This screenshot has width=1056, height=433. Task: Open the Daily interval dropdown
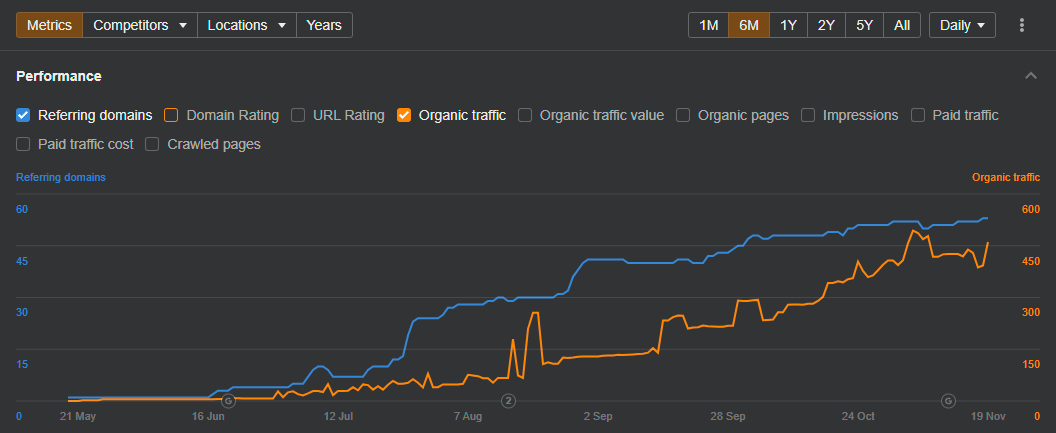961,25
